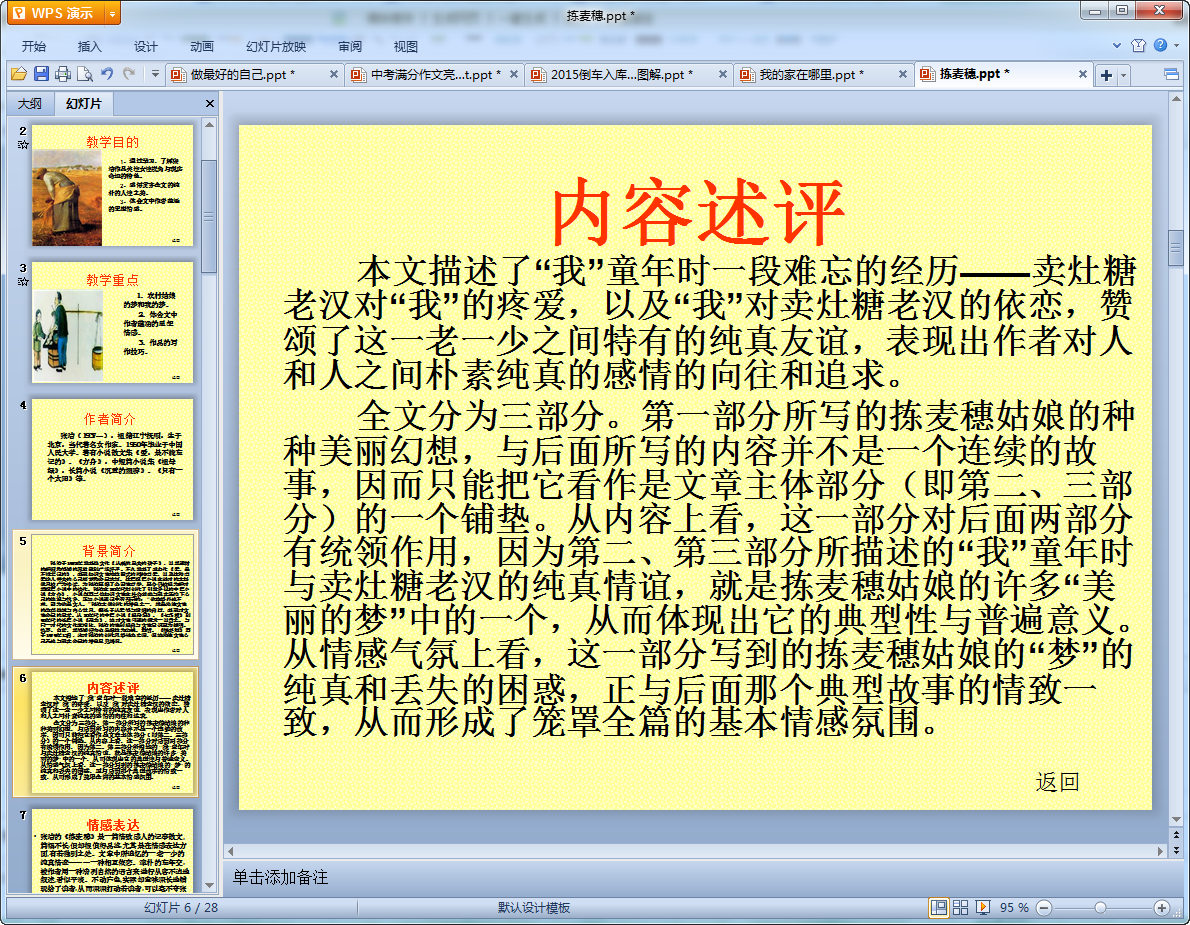Expand the new tab dropdown arrow
The width and height of the screenshot is (1190, 925).
pyautogui.click(x=1123, y=74)
